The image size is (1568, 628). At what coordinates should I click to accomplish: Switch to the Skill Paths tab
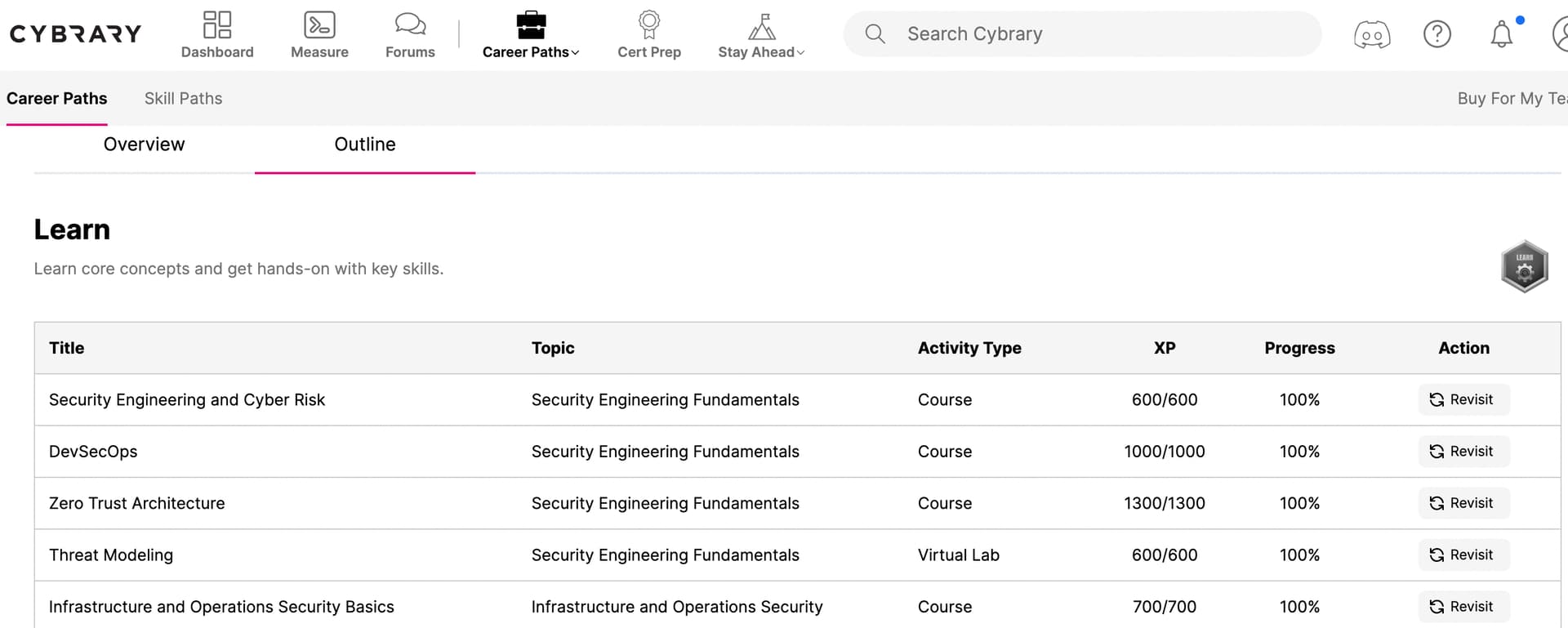[183, 98]
